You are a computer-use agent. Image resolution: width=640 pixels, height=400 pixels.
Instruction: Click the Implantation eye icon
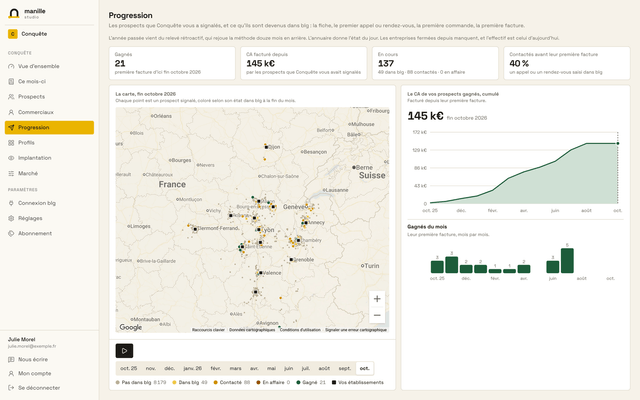click(x=11, y=158)
